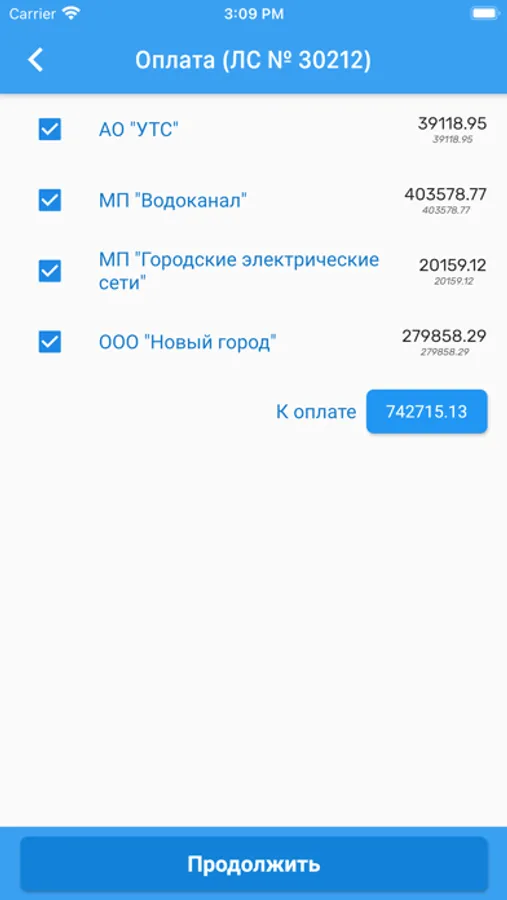Uncheck the АО "УТС" checkbox
Viewport: 507px width, 900px height.
[50, 129]
